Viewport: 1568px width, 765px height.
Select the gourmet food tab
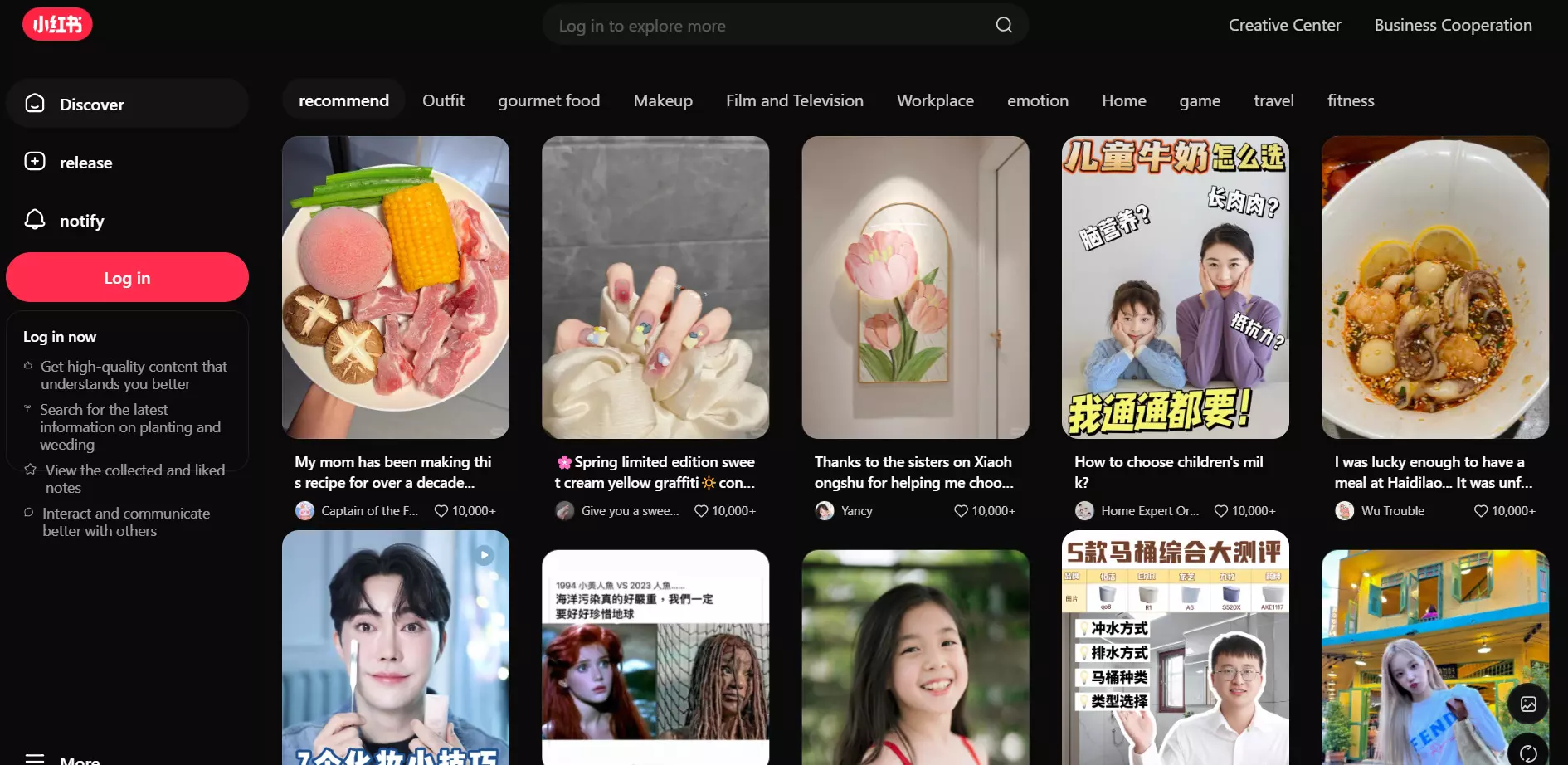tap(549, 100)
